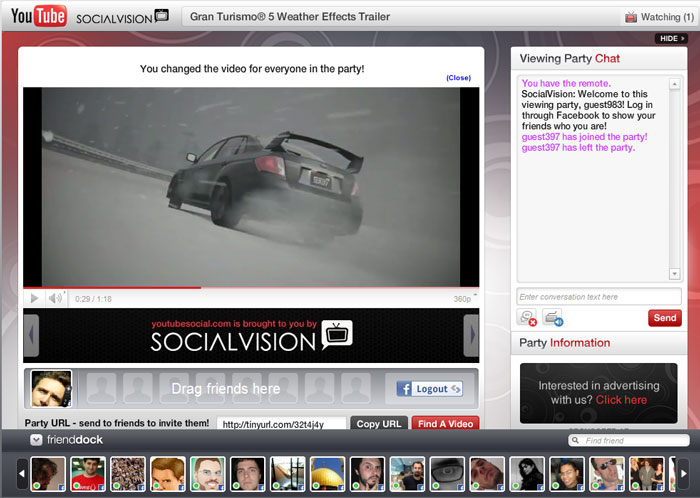Screen dimensions: 700x498
Task: Select the black-and-white long hair friend thumbnail
Action: click(x=527, y=474)
